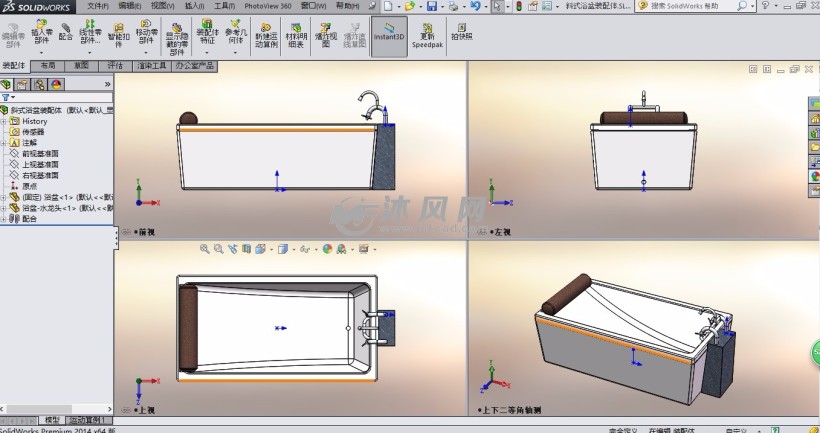Click the 新建运动算例 (New Motion Study) tool
820x433 pixels.
point(266,36)
